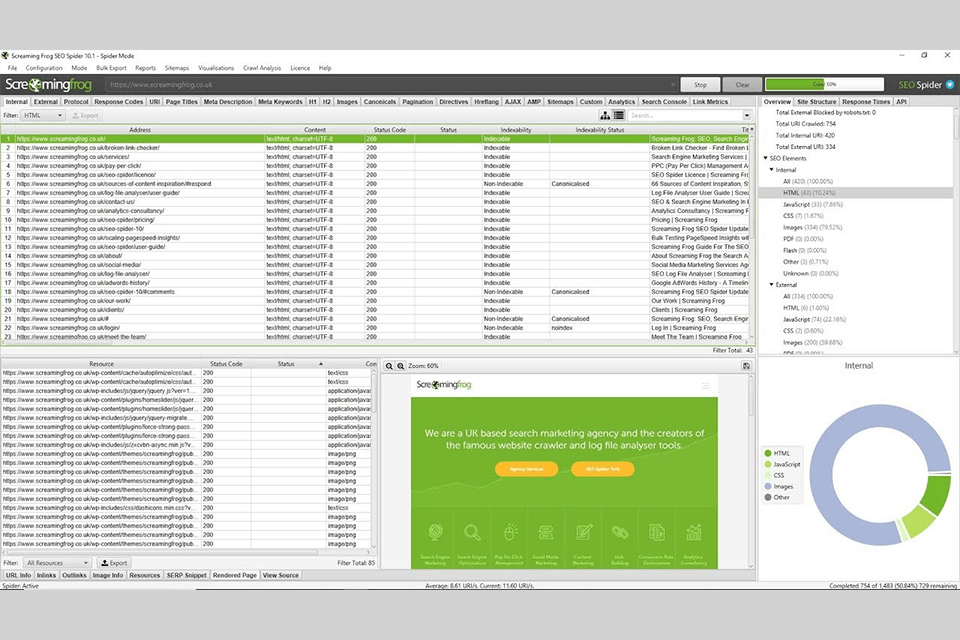Switch to tree view icon
Viewport: 960px width, 640px height.
tap(605, 115)
